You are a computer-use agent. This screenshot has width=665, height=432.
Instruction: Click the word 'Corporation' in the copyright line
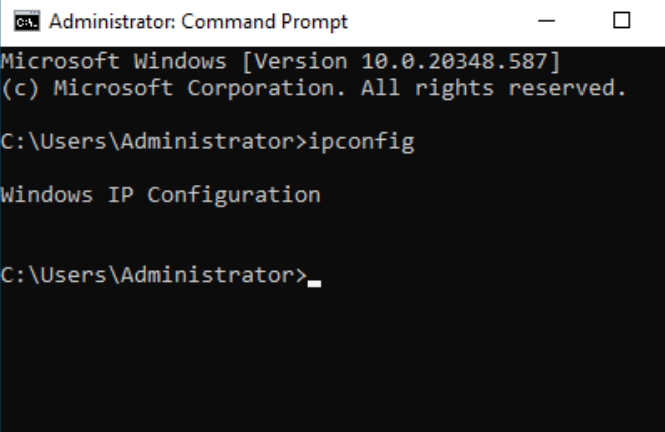pyautogui.click(x=266, y=88)
